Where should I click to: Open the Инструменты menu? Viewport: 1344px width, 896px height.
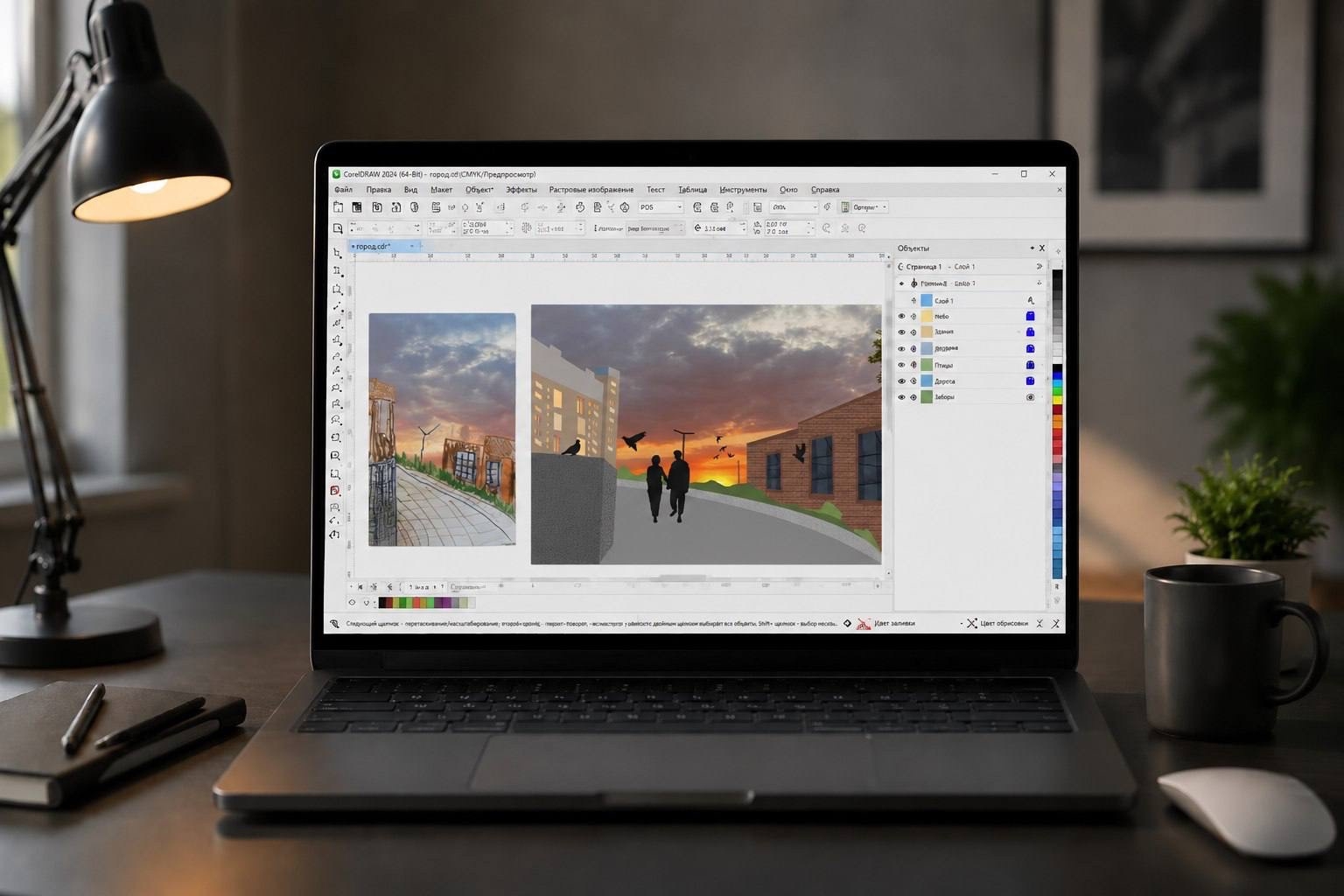(743, 189)
